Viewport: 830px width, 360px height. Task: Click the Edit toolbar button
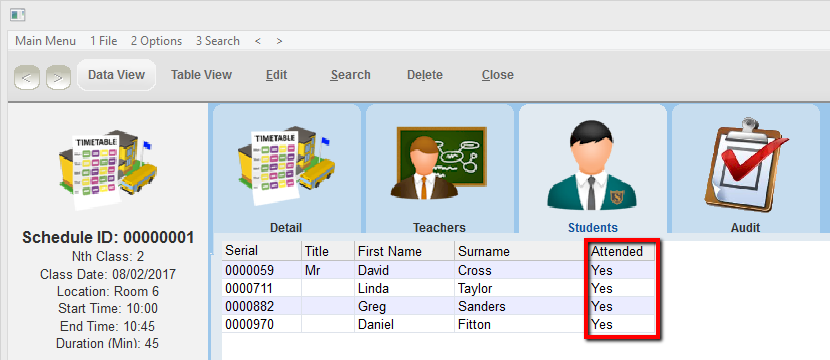(276, 75)
